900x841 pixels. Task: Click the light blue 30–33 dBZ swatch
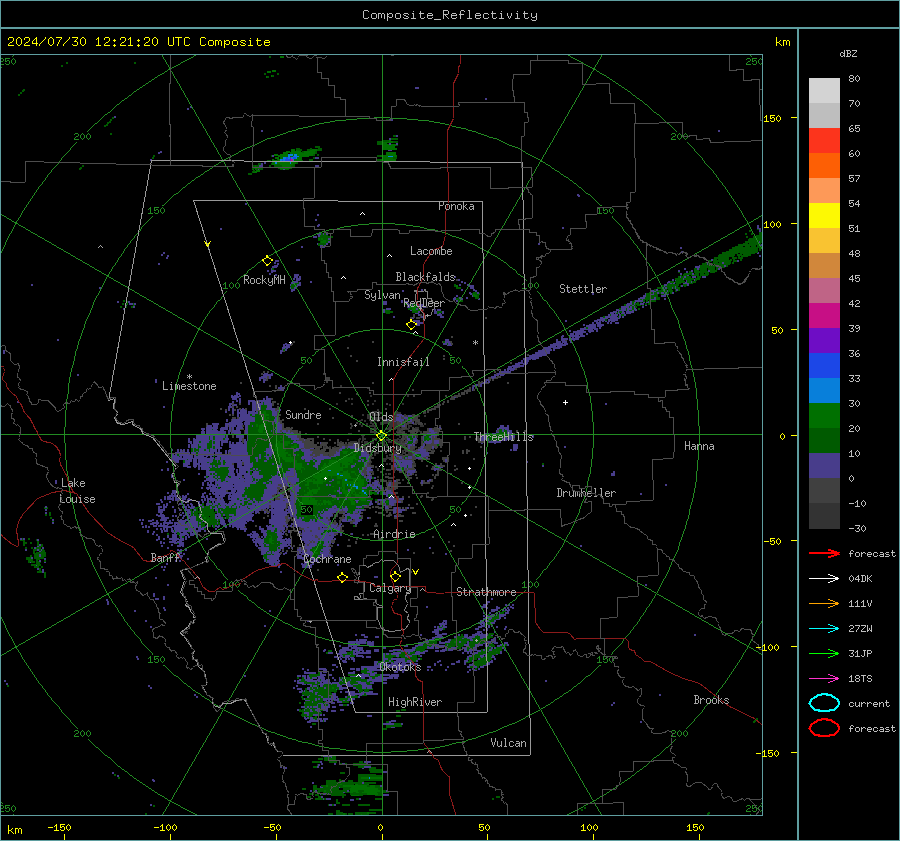pos(824,391)
